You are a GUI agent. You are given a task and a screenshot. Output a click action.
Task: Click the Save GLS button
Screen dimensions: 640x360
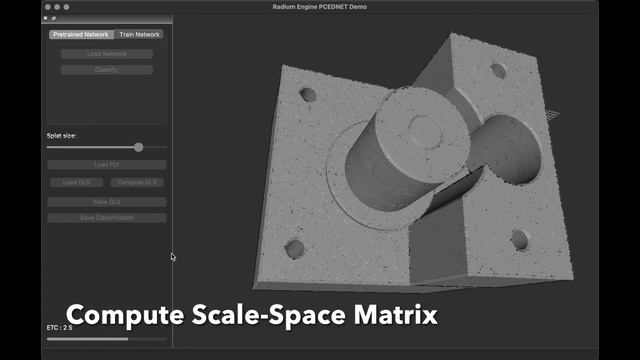107,202
